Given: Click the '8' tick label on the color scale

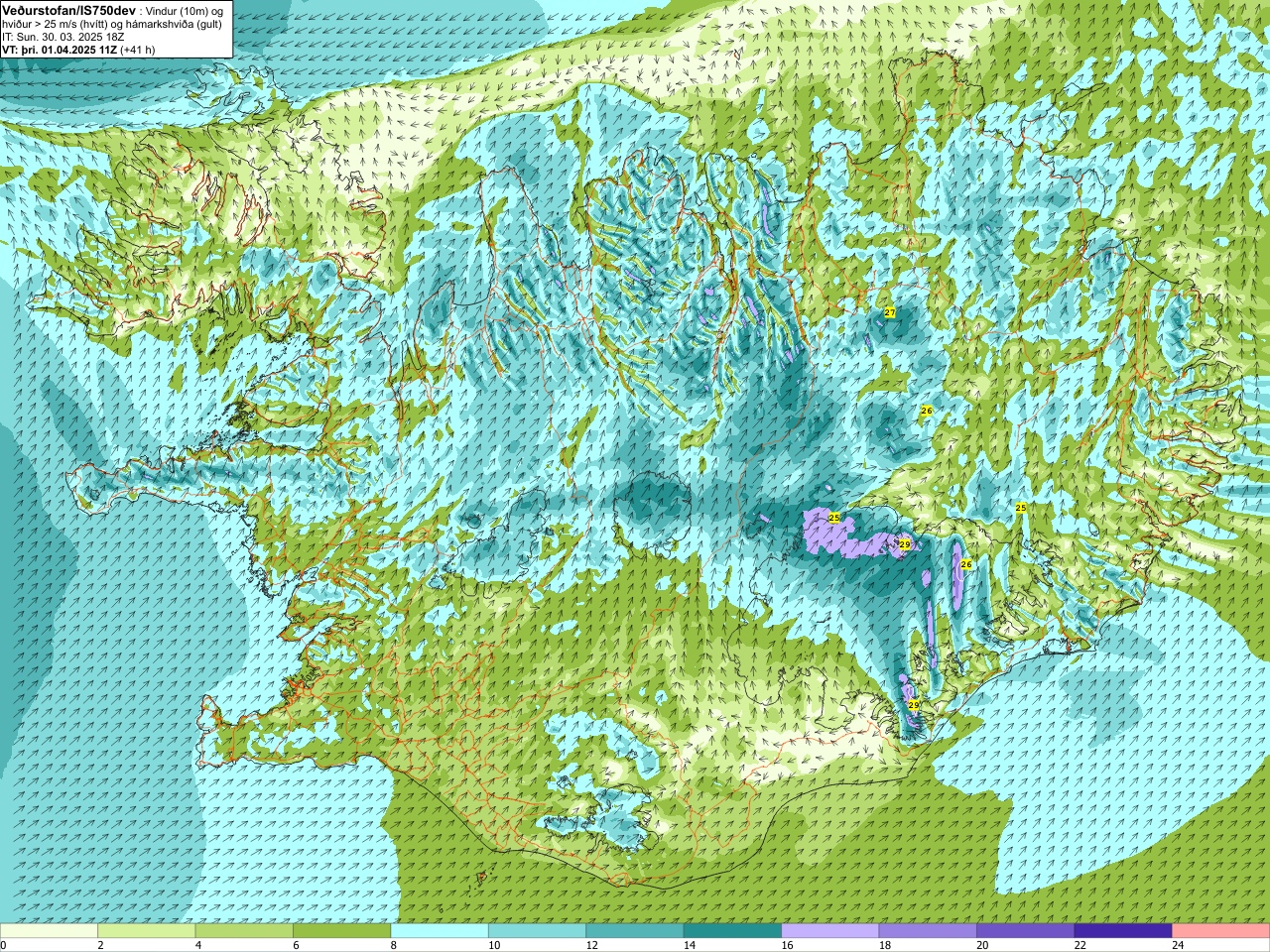Looking at the screenshot, I should (x=393, y=945).
